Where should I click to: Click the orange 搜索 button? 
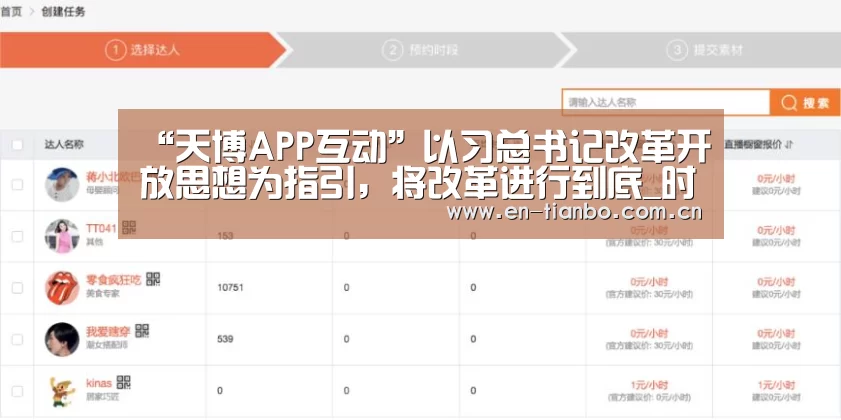805,102
